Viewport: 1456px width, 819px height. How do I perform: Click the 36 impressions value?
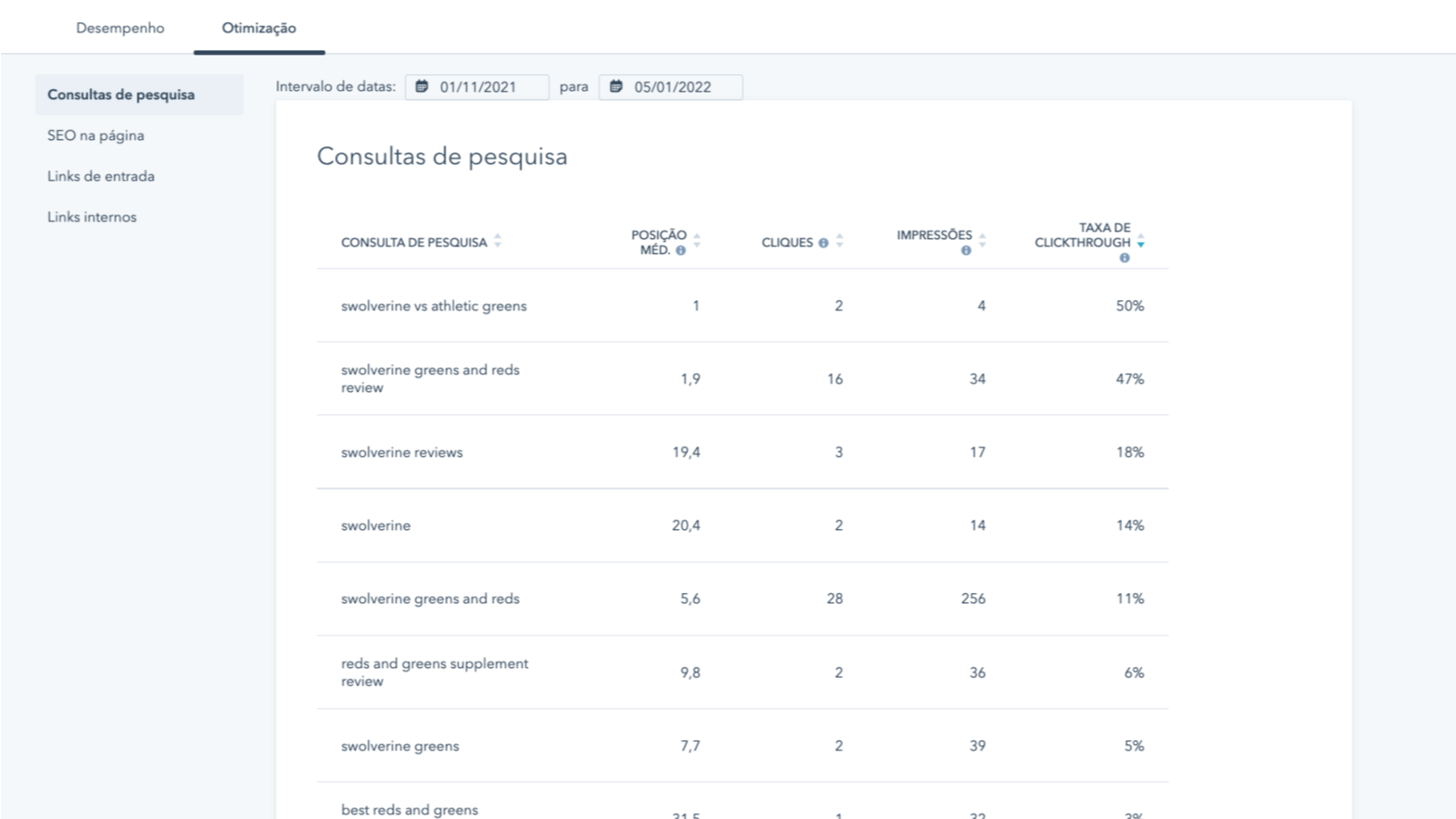pos(978,673)
